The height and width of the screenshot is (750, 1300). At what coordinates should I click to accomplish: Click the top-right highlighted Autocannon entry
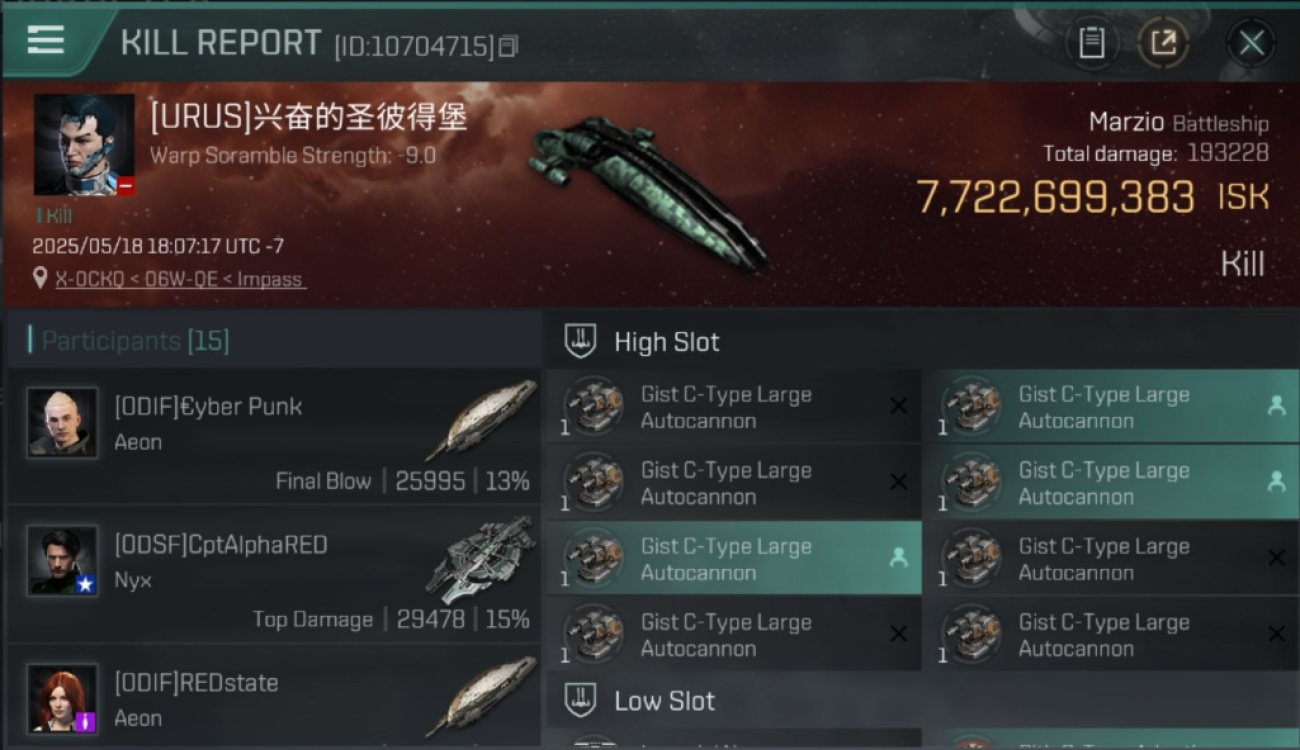click(1110, 407)
